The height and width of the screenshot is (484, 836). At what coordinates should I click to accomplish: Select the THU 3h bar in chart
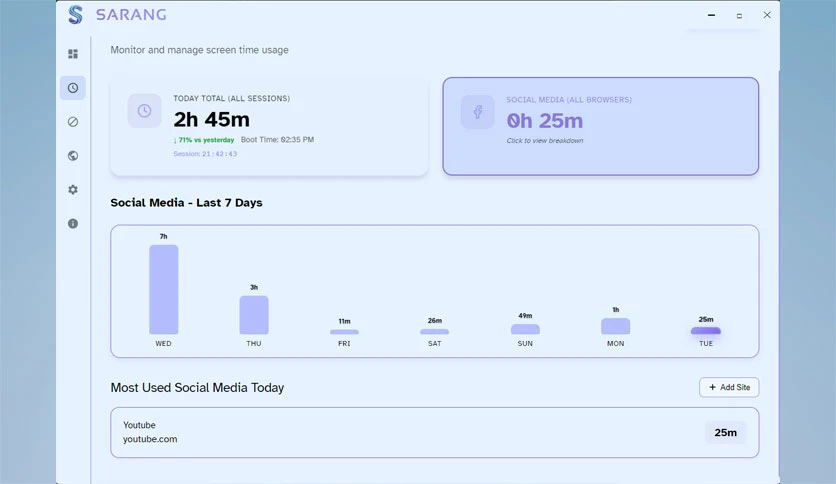tap(254, 315)
